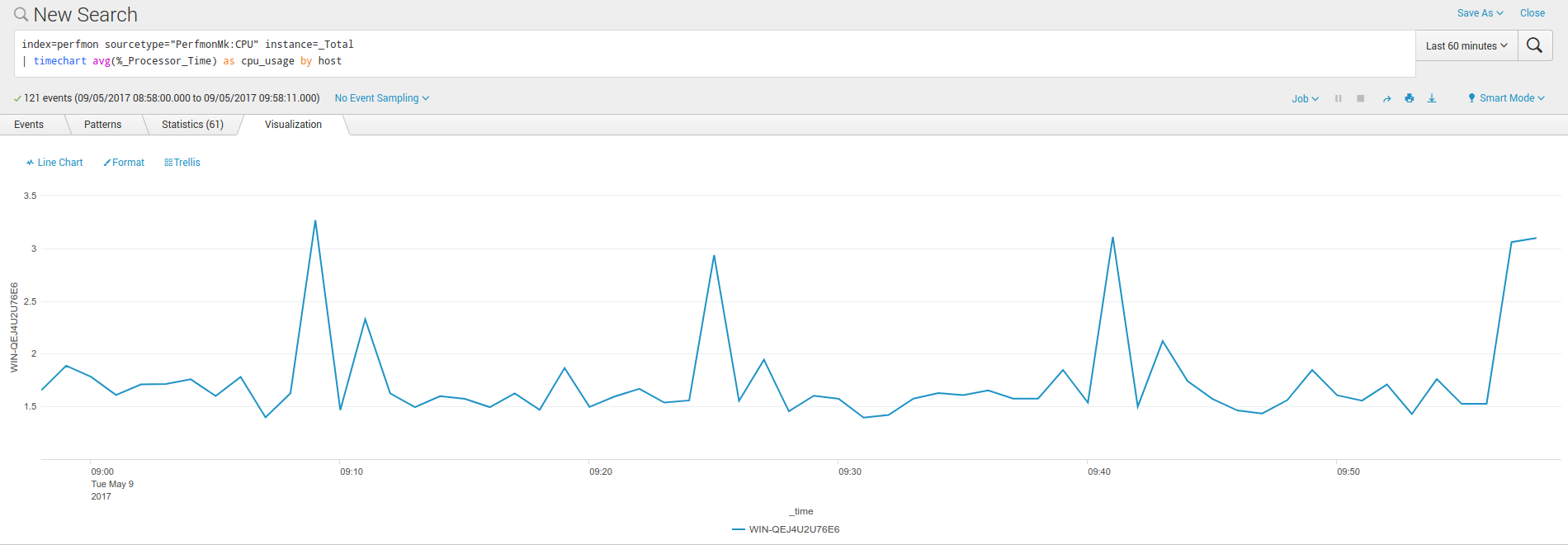
Task: Expand the Smart Mode dropdown
Action: [1506, 98]
